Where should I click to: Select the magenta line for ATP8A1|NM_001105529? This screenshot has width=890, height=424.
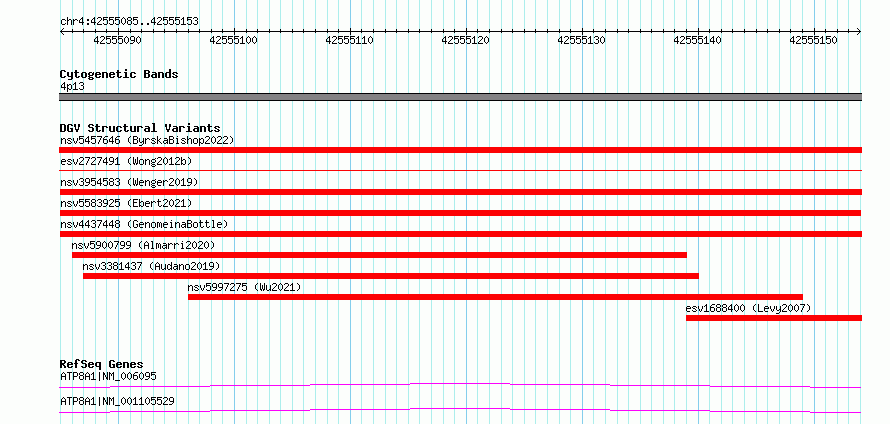(460, 410)
